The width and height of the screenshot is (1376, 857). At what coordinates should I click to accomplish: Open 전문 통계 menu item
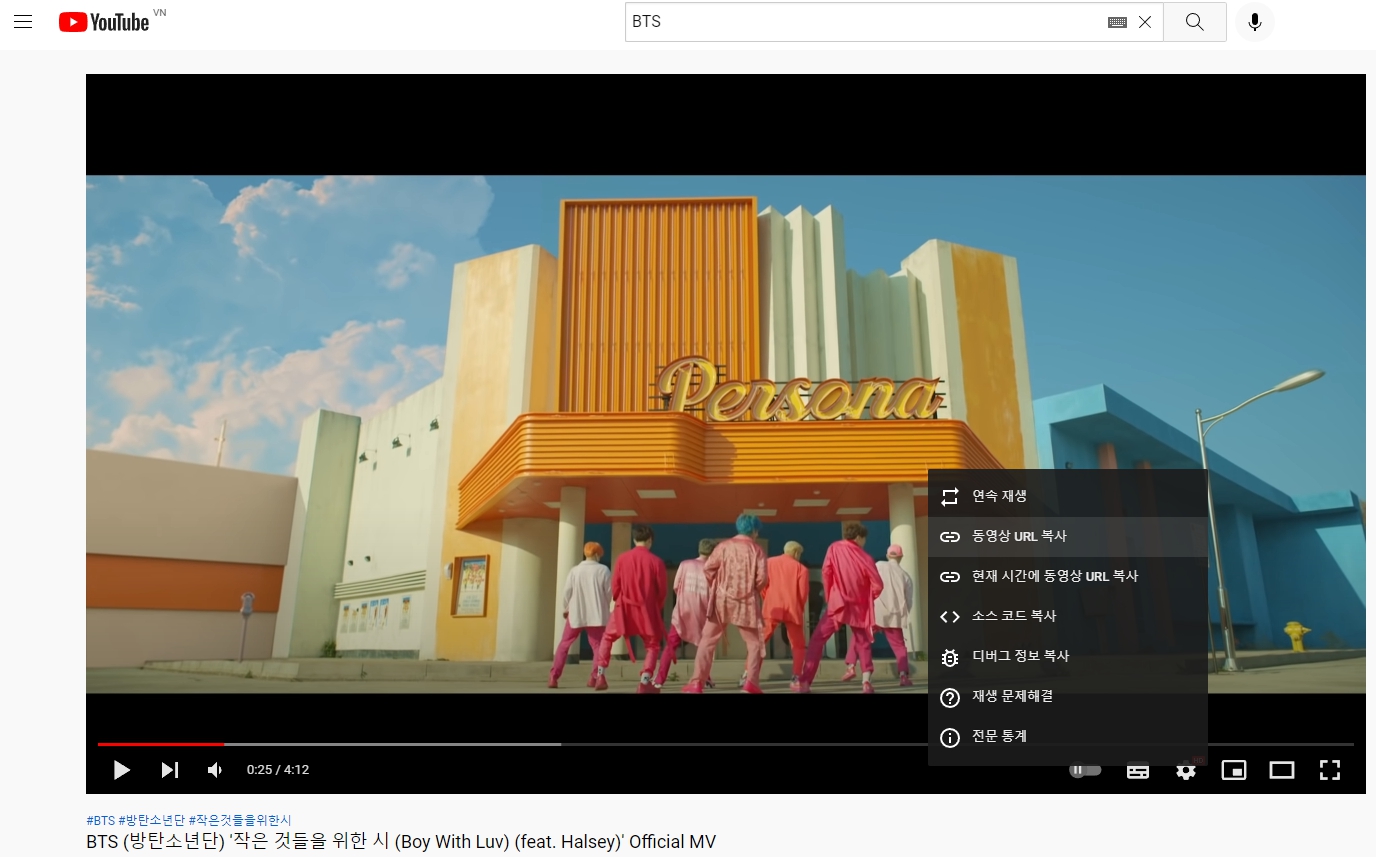point(1068,736)
